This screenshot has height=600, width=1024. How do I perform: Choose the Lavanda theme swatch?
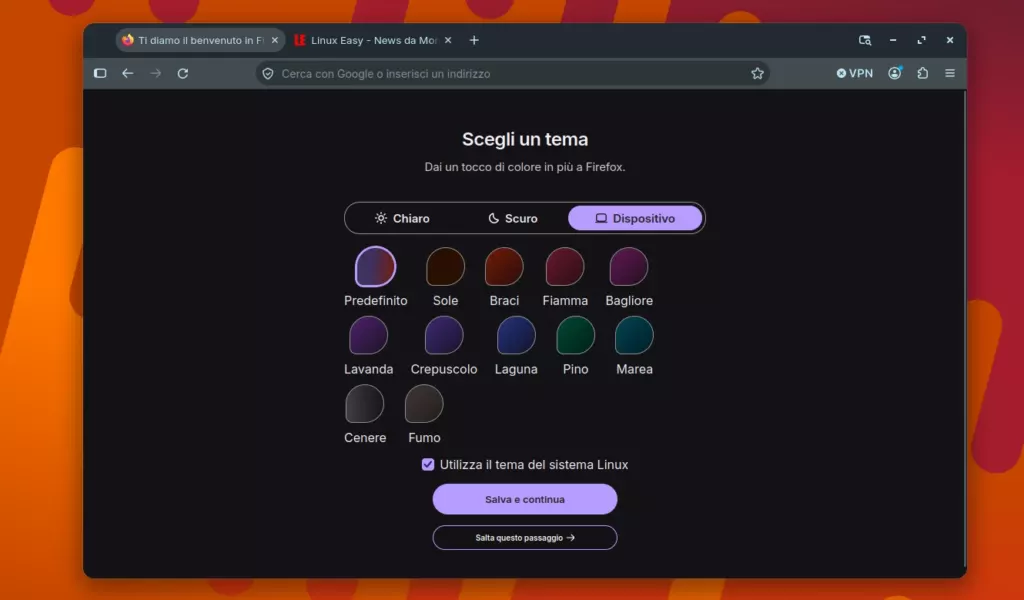[x=368, y=335]
